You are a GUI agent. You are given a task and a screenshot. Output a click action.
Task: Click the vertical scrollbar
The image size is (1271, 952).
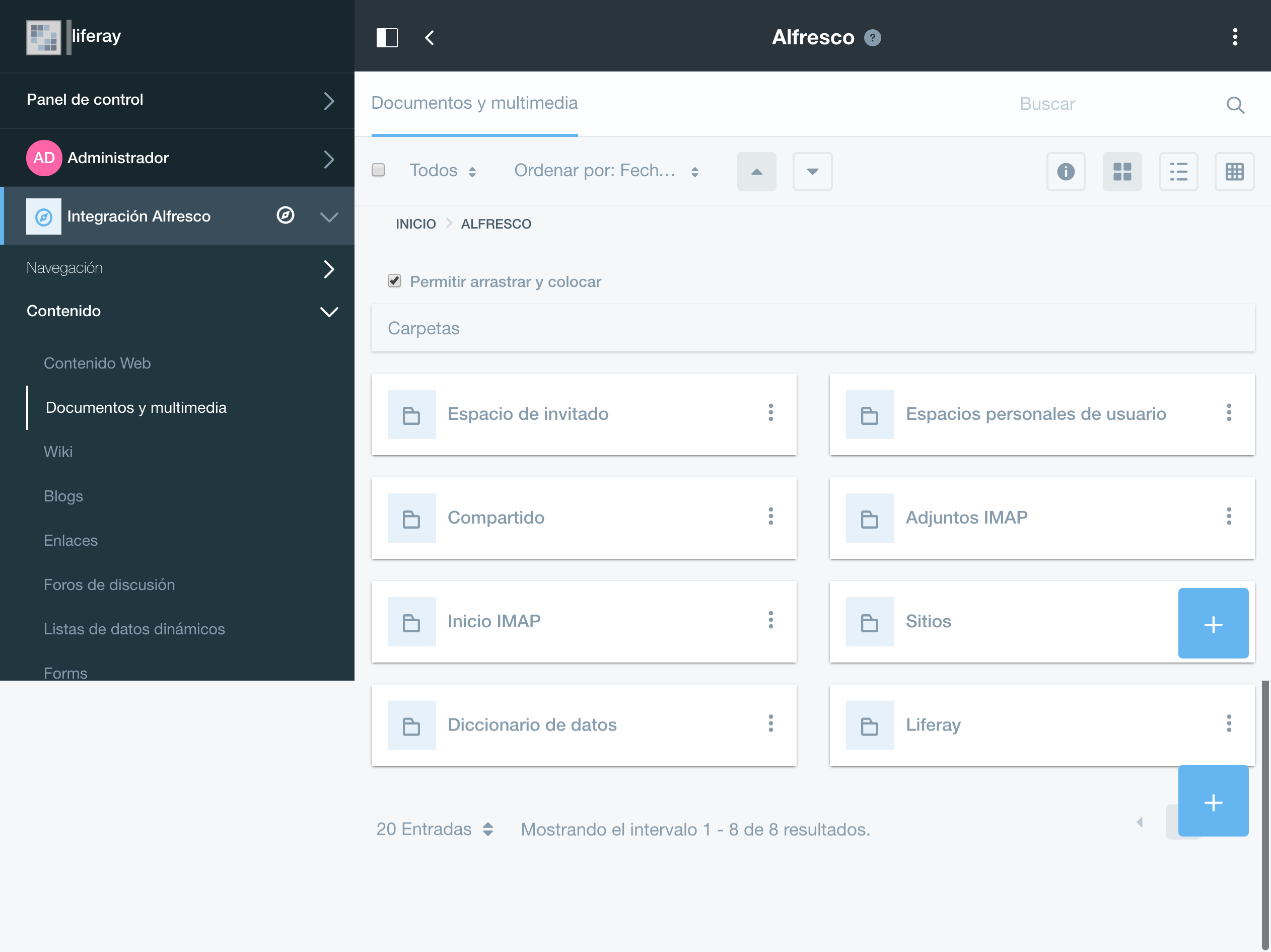click(1264, 816)
